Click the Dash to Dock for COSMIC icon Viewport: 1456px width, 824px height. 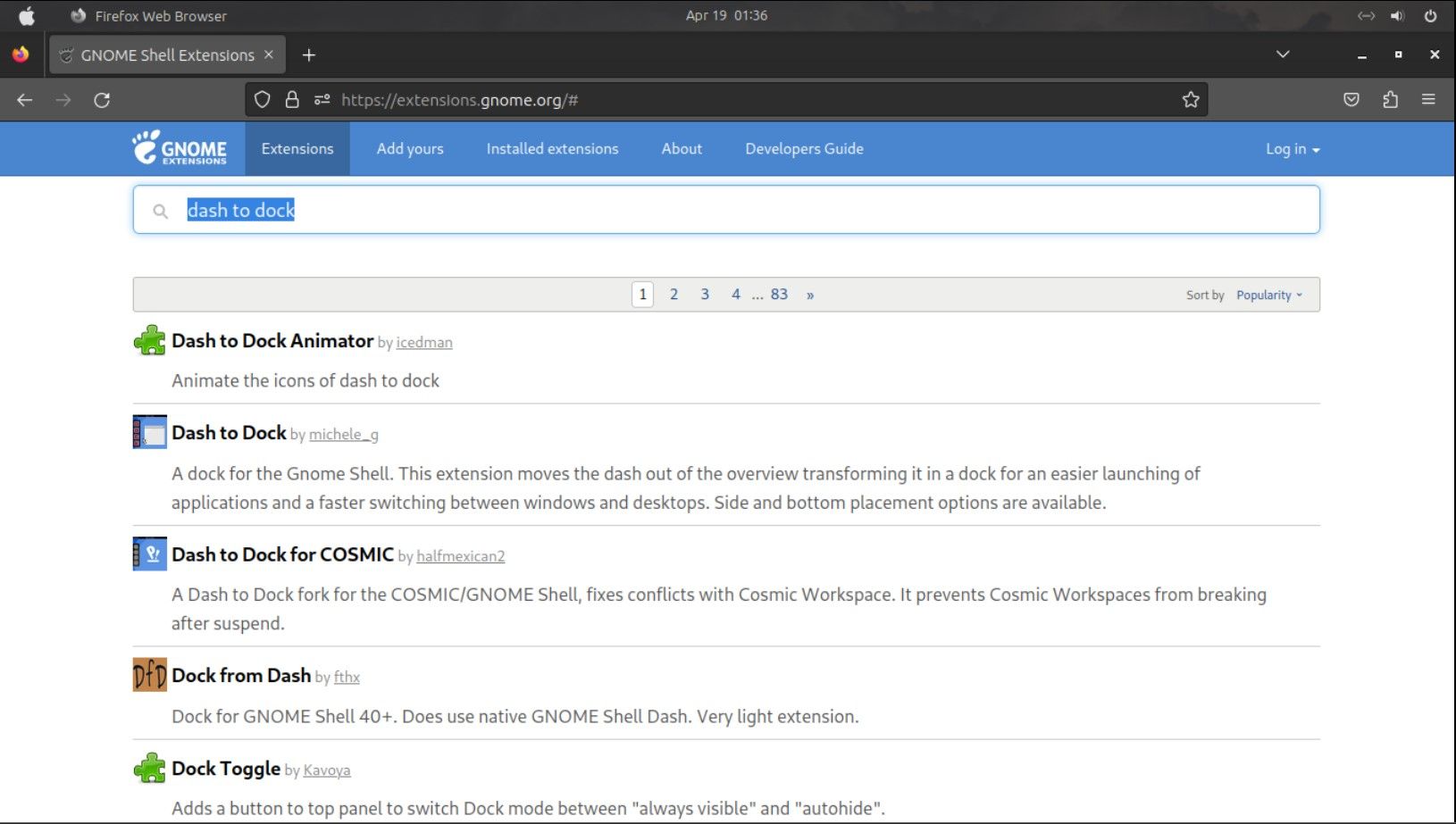[x=149, y=553]
